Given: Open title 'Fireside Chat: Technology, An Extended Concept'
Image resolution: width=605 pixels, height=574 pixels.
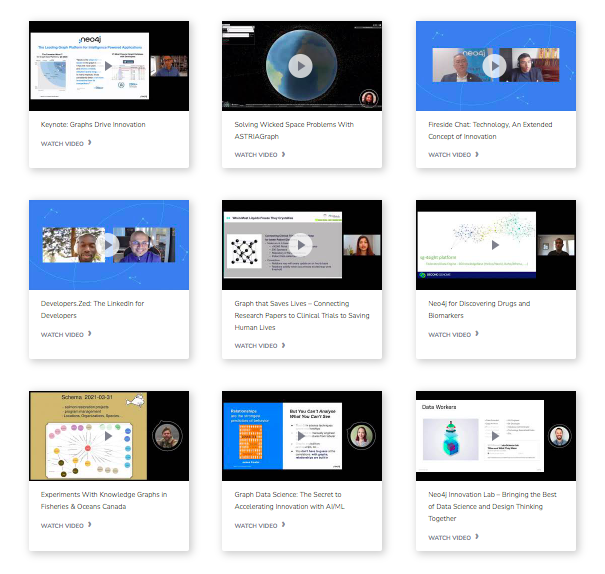Looking at the screenshot, I should tap(490, 130).
